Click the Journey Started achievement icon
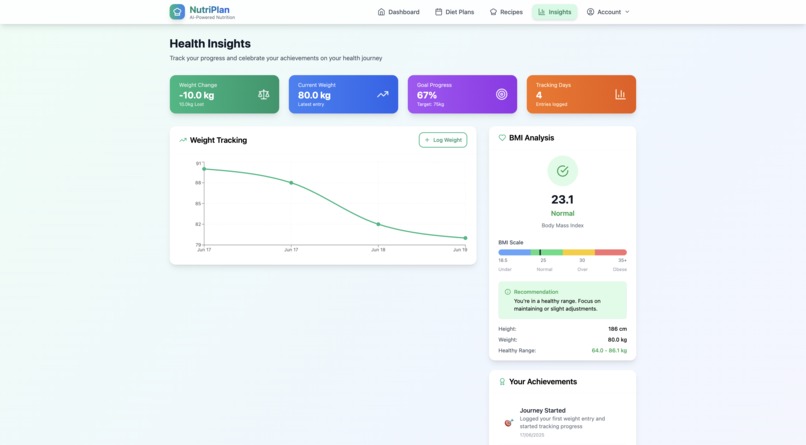806x445 pixels. [x=508, y=422]
